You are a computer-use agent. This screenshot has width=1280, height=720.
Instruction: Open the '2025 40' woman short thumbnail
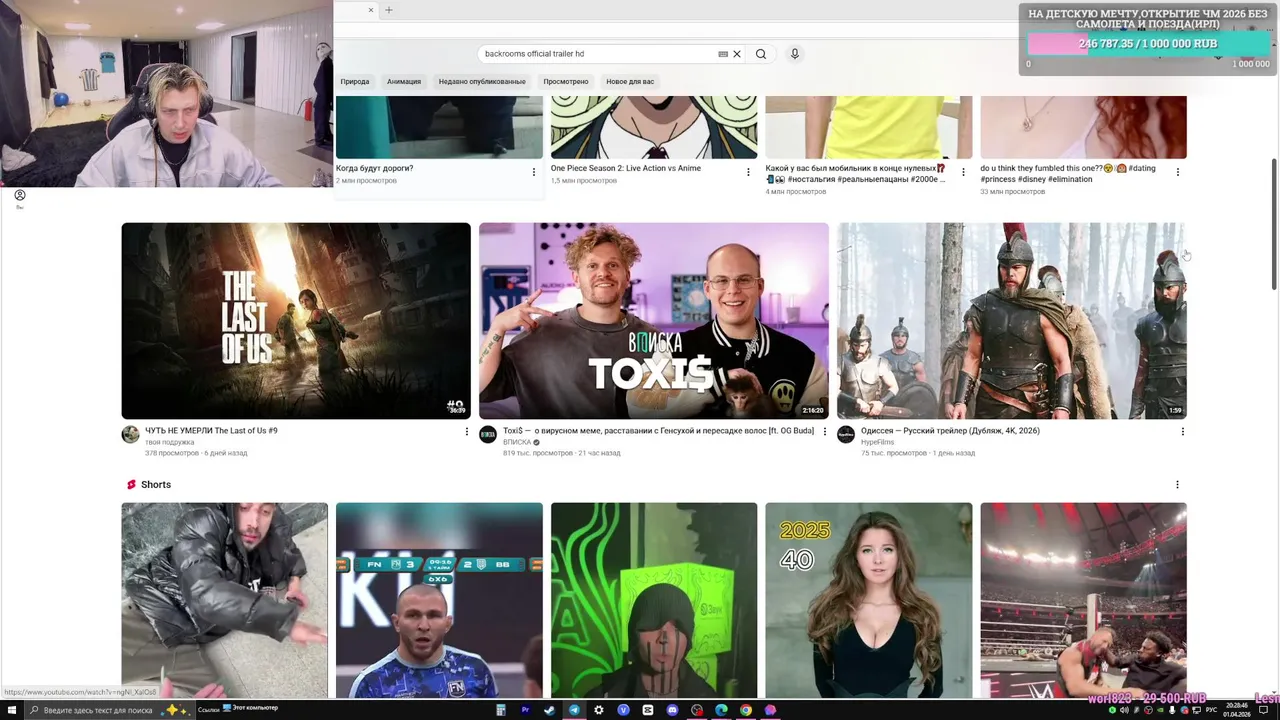(x=868, y=600)
